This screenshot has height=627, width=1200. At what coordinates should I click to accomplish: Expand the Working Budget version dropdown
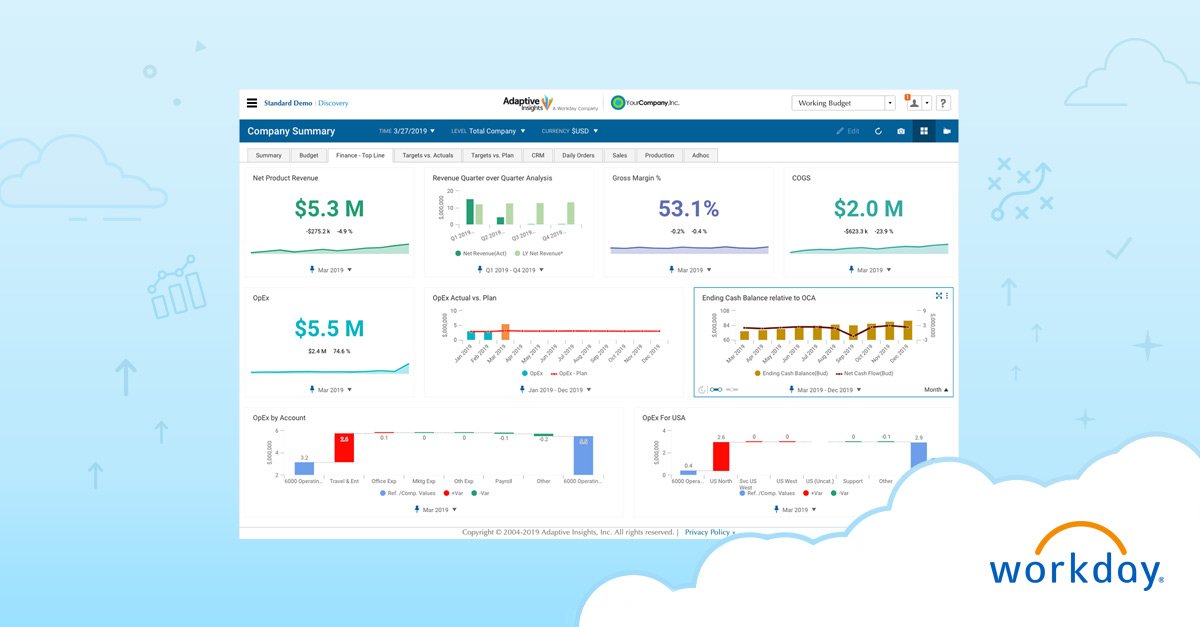(889, 103)
